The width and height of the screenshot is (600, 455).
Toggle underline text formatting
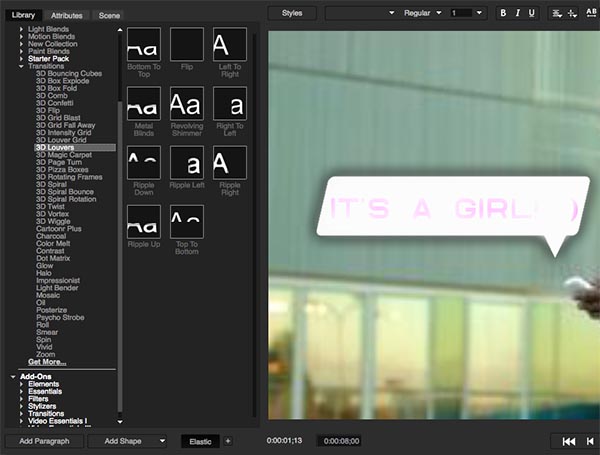click(x=531, y=13)
